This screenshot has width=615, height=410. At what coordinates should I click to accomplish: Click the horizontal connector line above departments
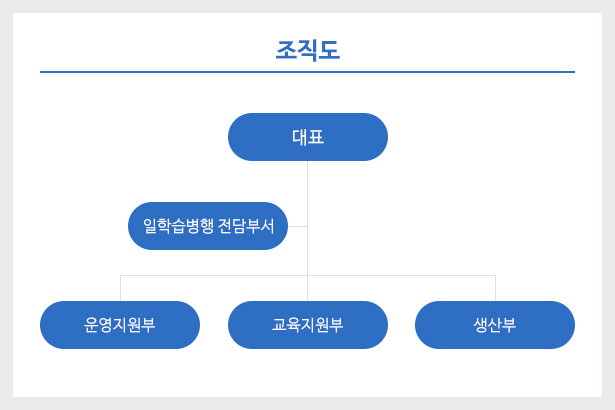(x=308, y=275)
